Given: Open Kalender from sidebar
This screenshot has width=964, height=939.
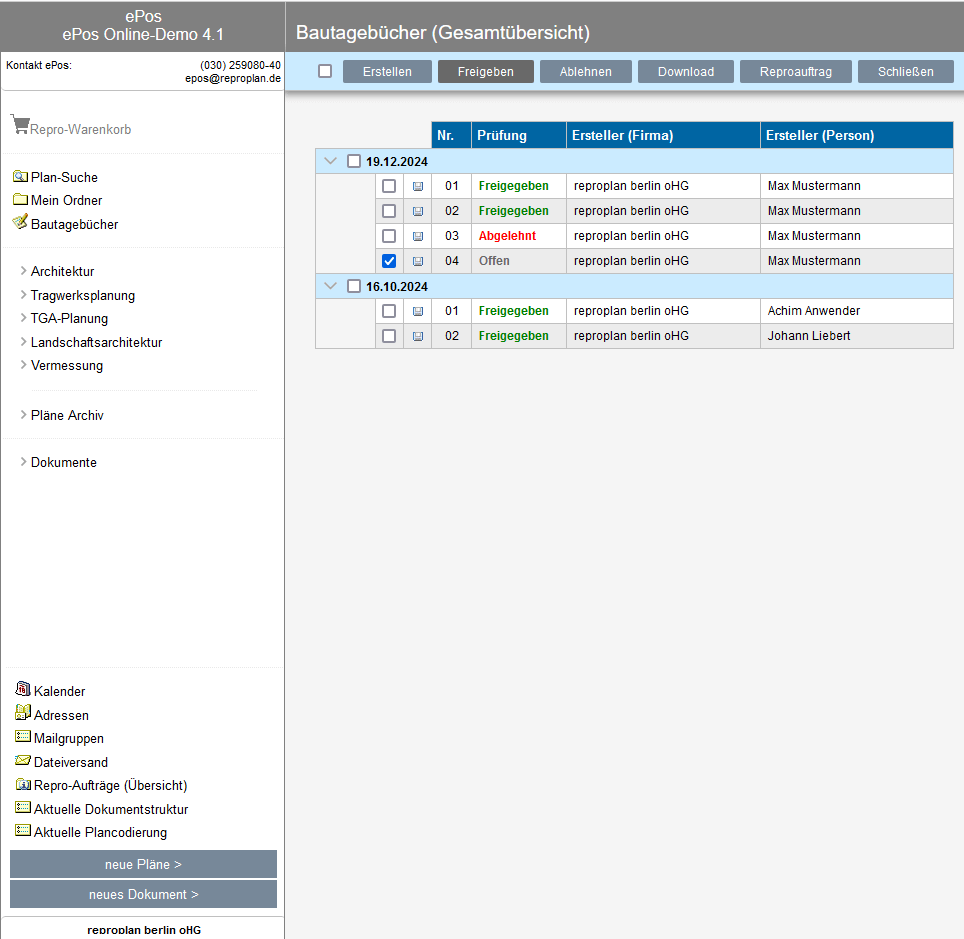Looking at the screenshot, I should tap(60, 691).
